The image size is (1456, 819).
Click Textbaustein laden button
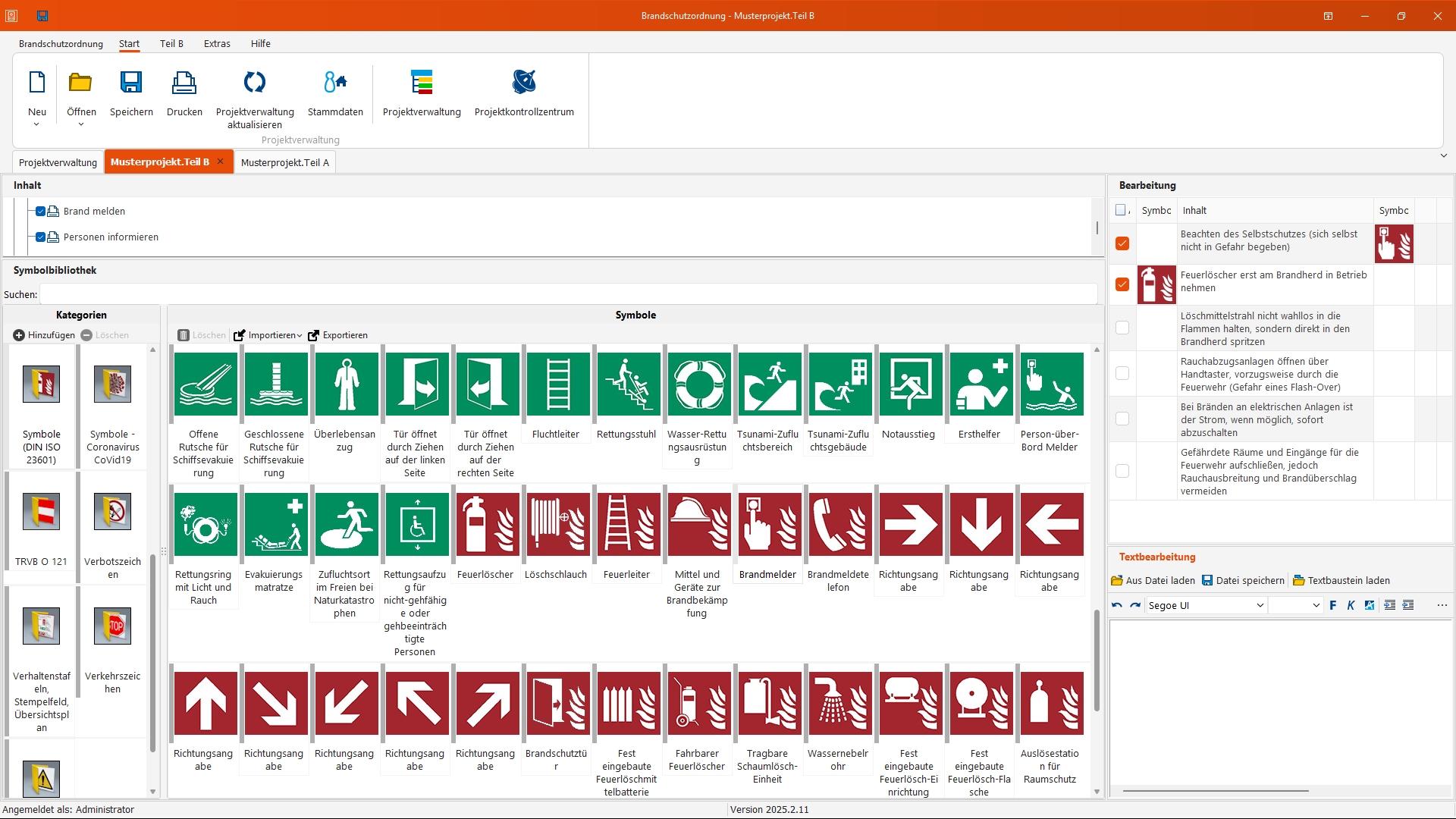tap(1341, 581)
